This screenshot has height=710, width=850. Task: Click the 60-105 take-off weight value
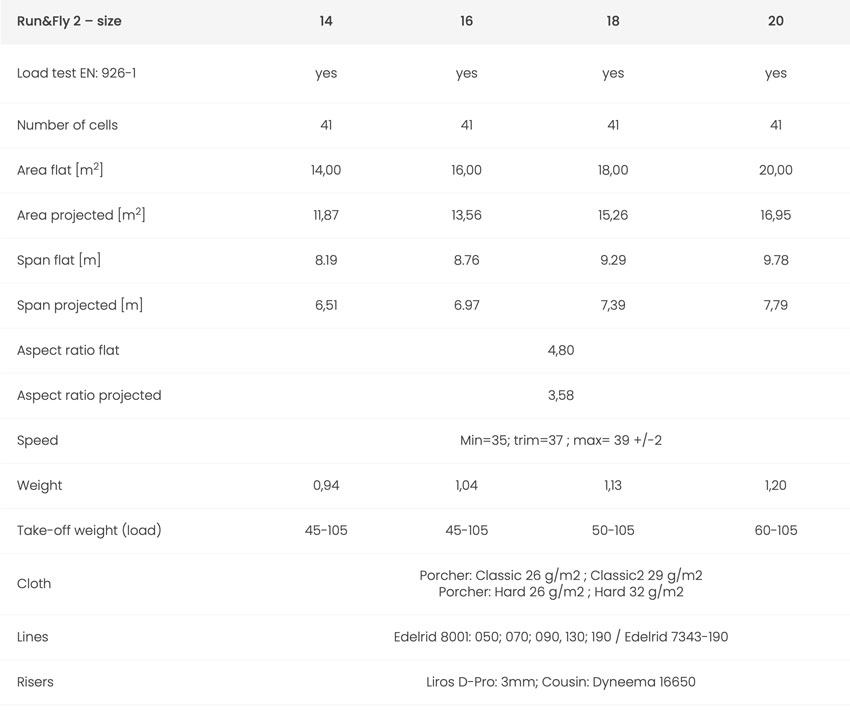[x=776, y=530]
